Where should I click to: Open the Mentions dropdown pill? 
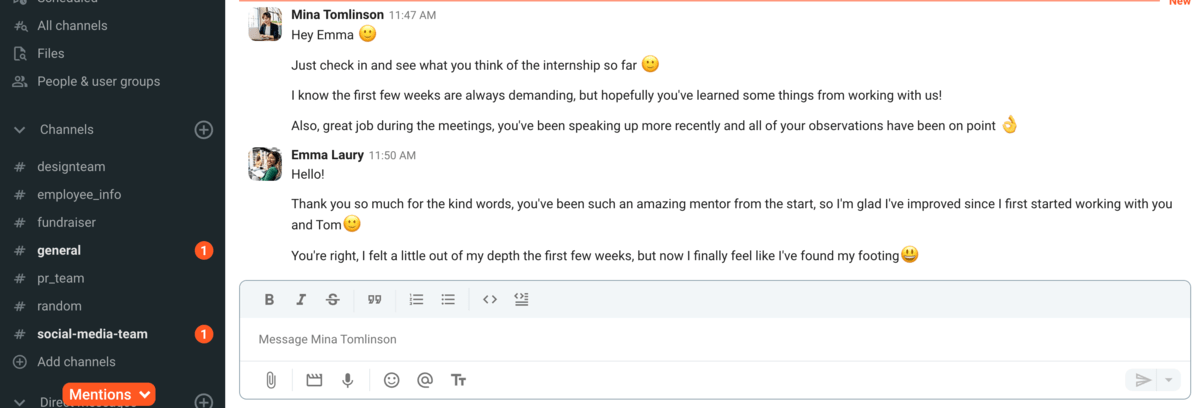(109, 394)
